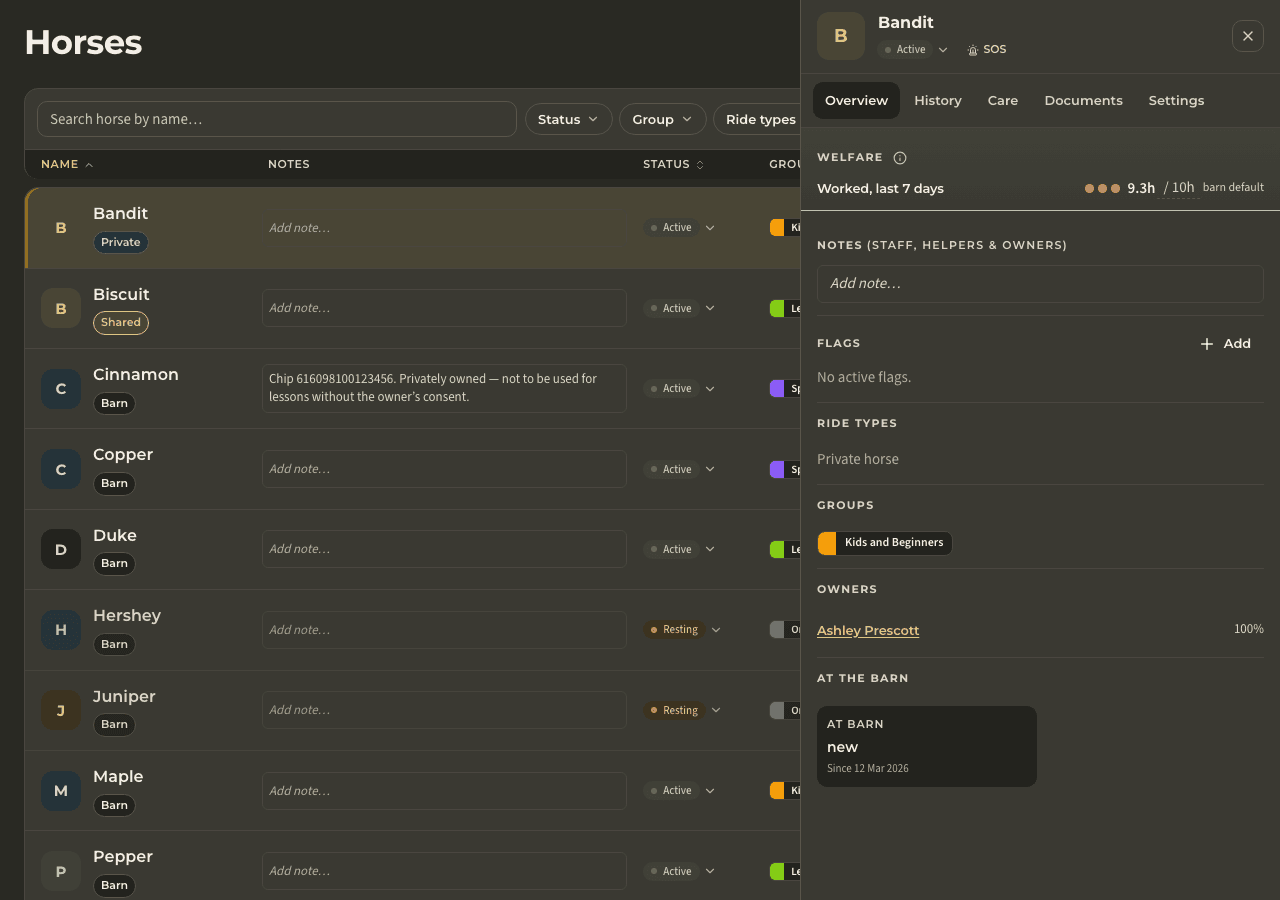Click Juniper's avatar icon

61,710
